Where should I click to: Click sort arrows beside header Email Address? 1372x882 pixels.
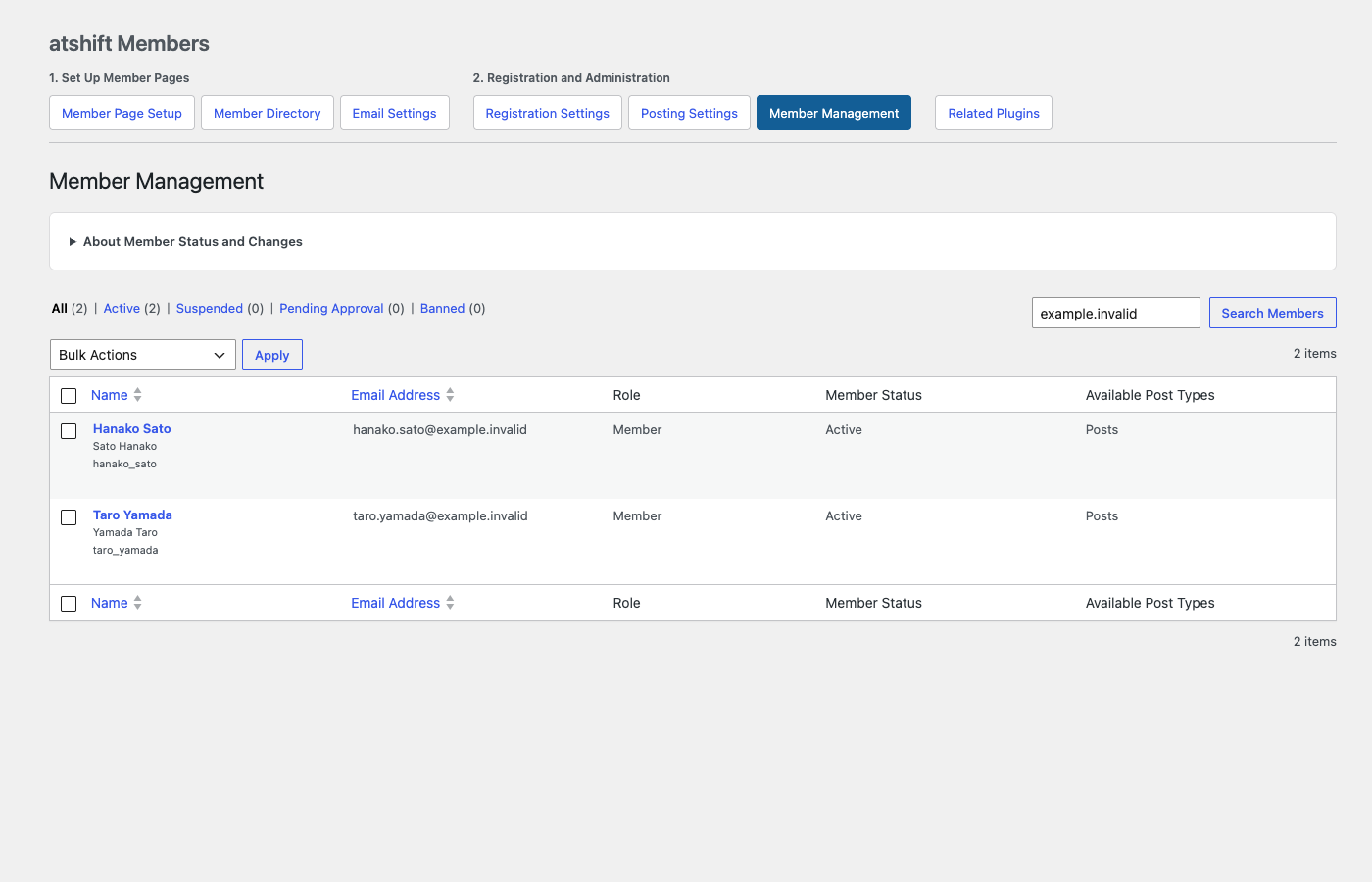[x=450, y=395]
